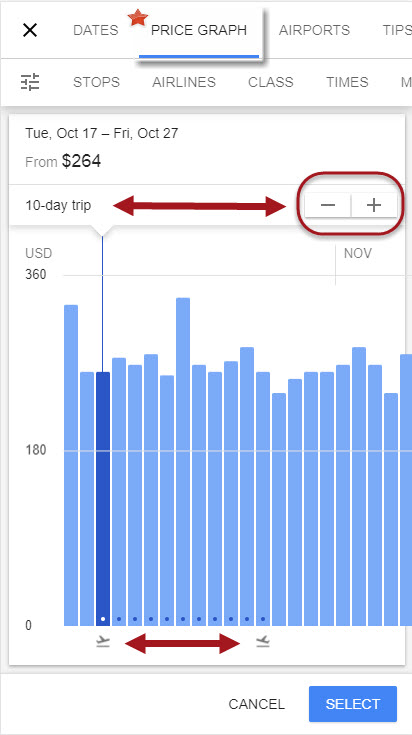This screenshot has width=412, height=735.
Task: Expand the Airlines filter
Action: click(x=184, y=82)
